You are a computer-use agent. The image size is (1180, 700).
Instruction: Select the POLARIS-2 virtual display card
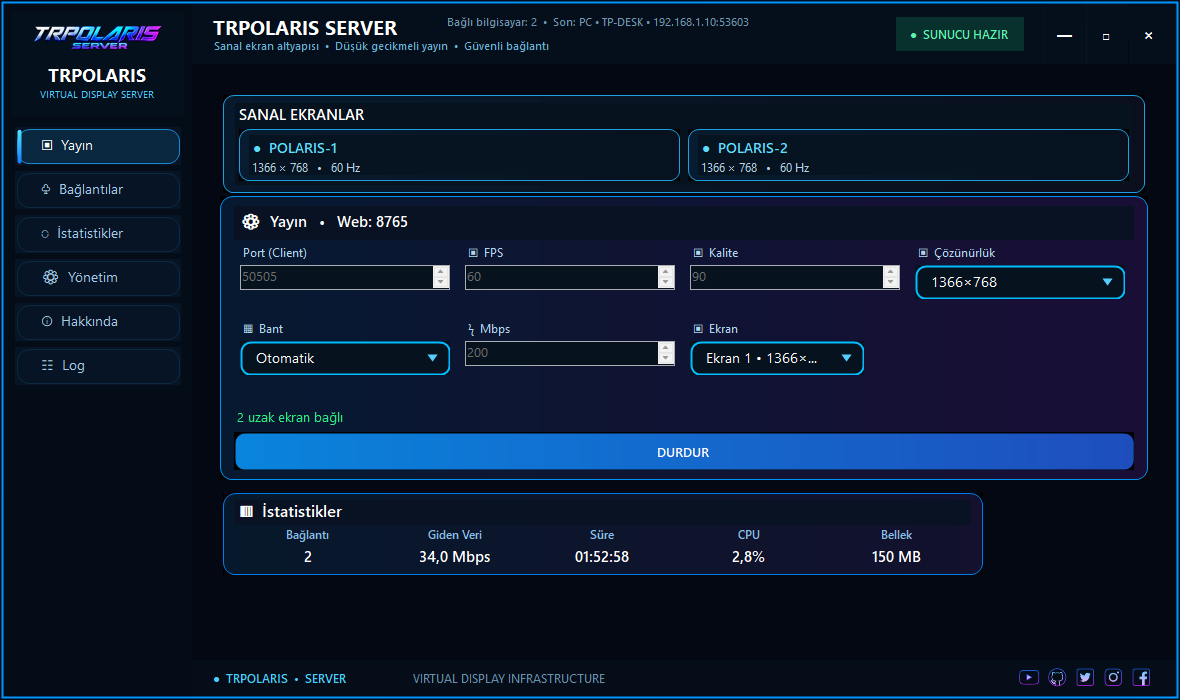[908, 155]
